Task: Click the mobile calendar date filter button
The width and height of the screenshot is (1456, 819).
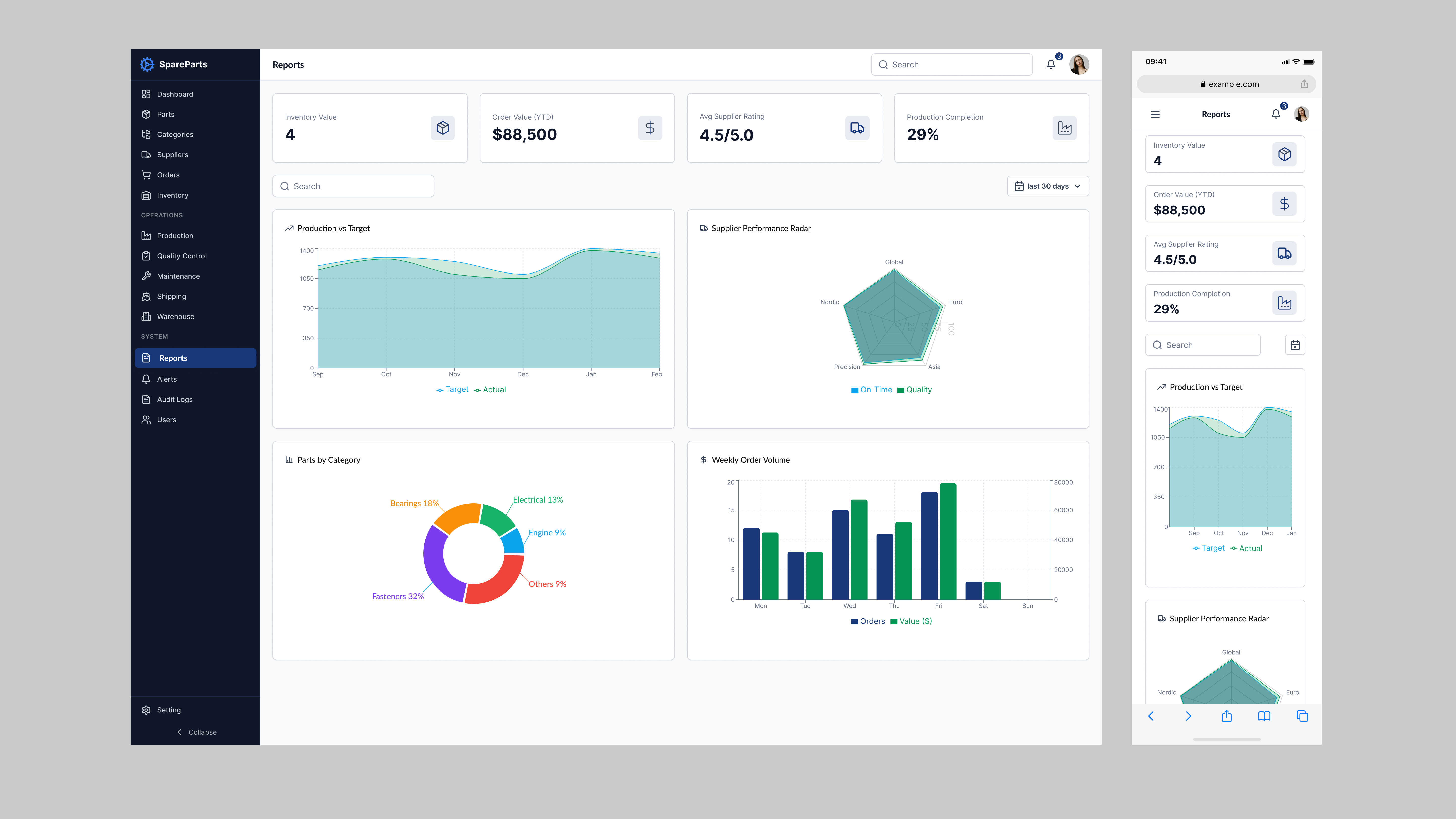Action: [1295, 345]
